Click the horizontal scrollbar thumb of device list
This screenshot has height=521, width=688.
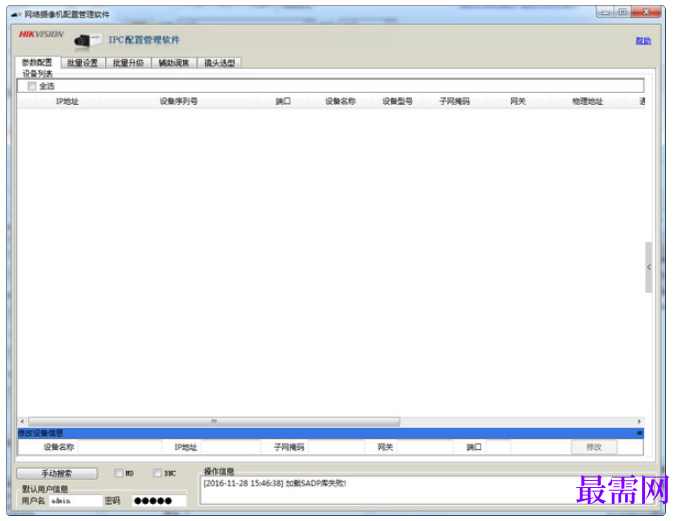(x=214, y=421)
